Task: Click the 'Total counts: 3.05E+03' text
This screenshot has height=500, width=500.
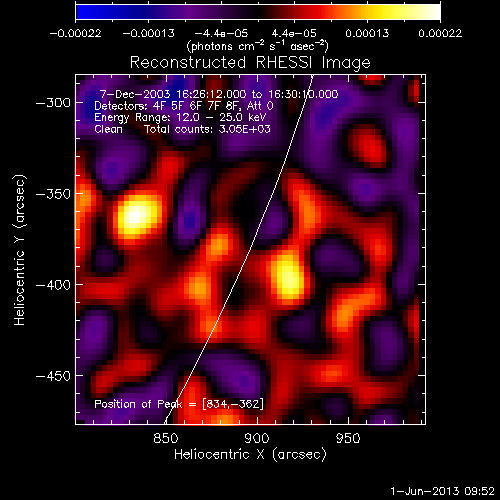Action: (207, 129)
